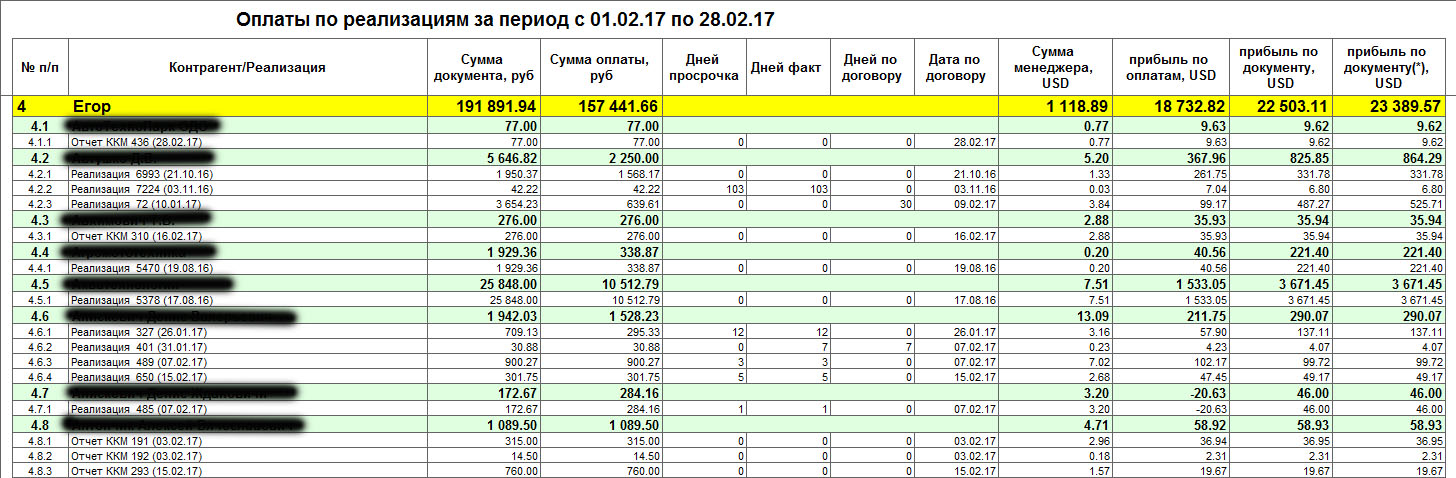
Task: Click the report title 'Оплаты по реализациям'
Action: pyautogui.click(x=505, y=19)
